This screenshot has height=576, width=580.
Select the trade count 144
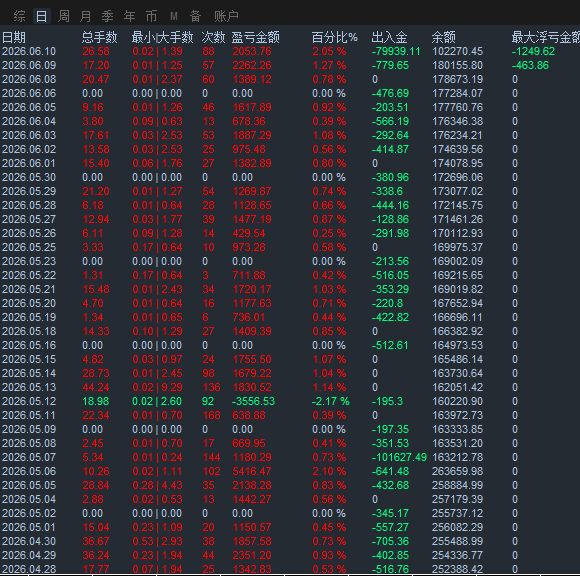pos(211,458)
